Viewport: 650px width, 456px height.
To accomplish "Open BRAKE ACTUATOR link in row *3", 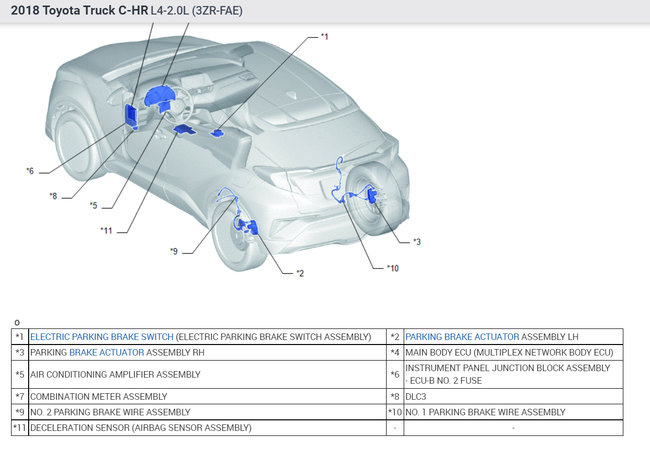I will [107, 352].
